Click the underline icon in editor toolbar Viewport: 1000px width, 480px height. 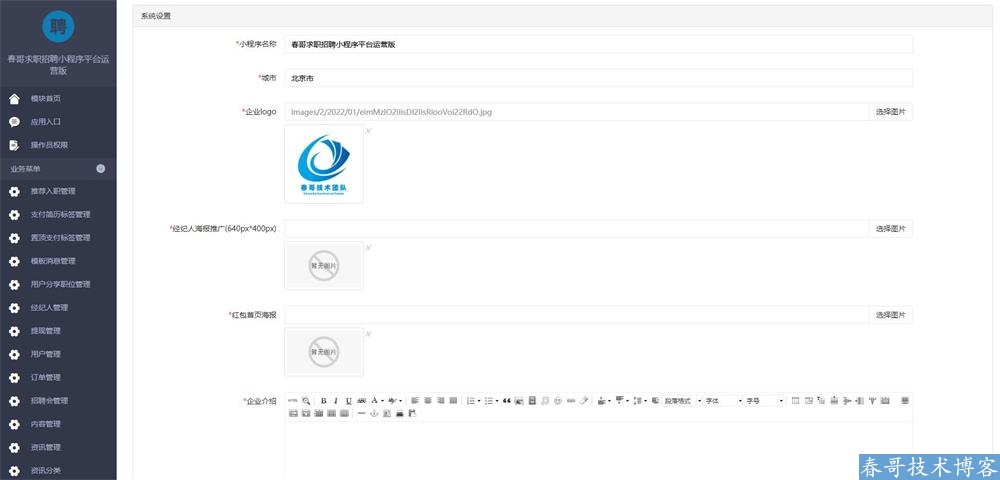(348, 401)
